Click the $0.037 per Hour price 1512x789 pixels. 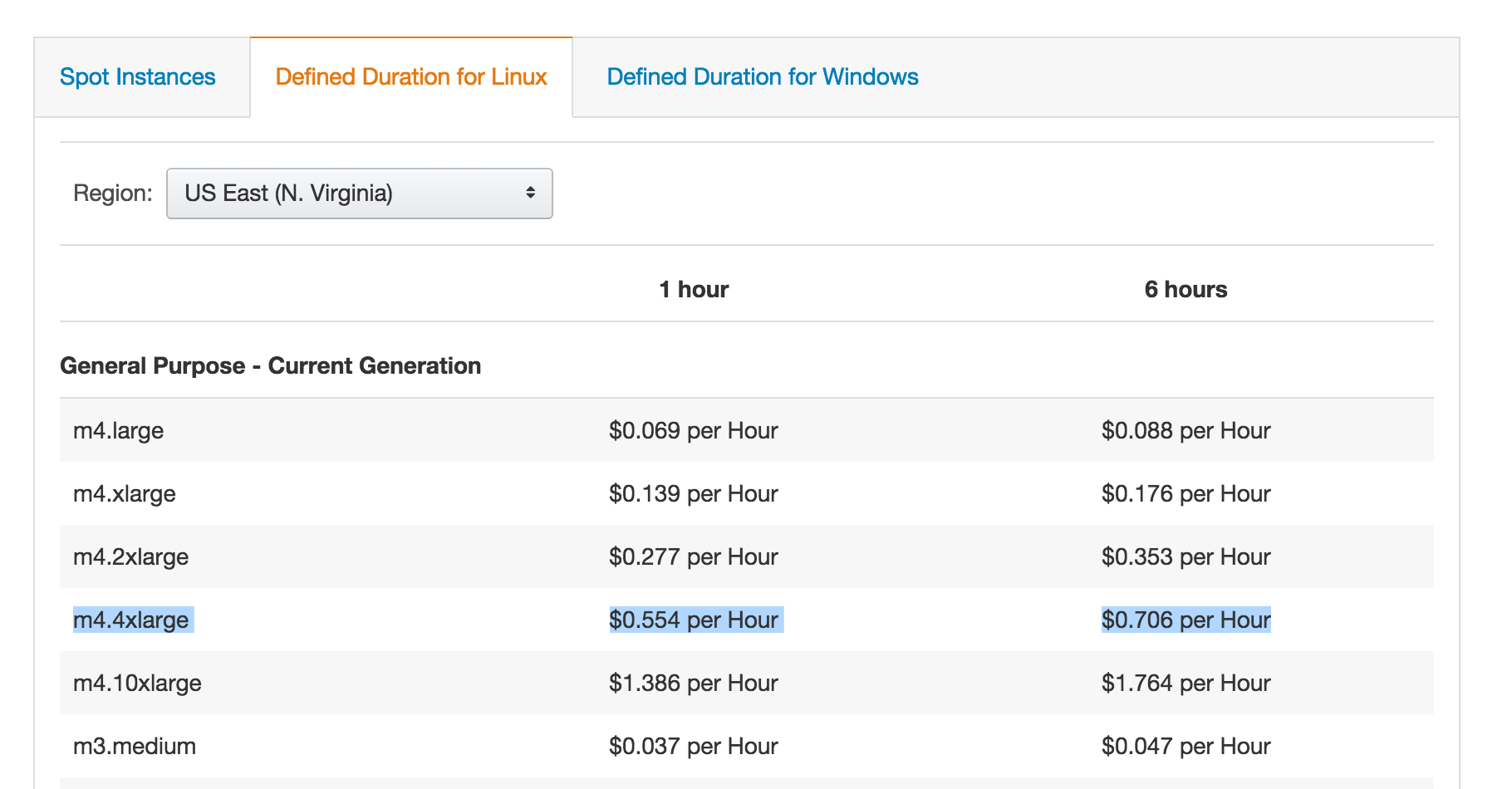694,746
